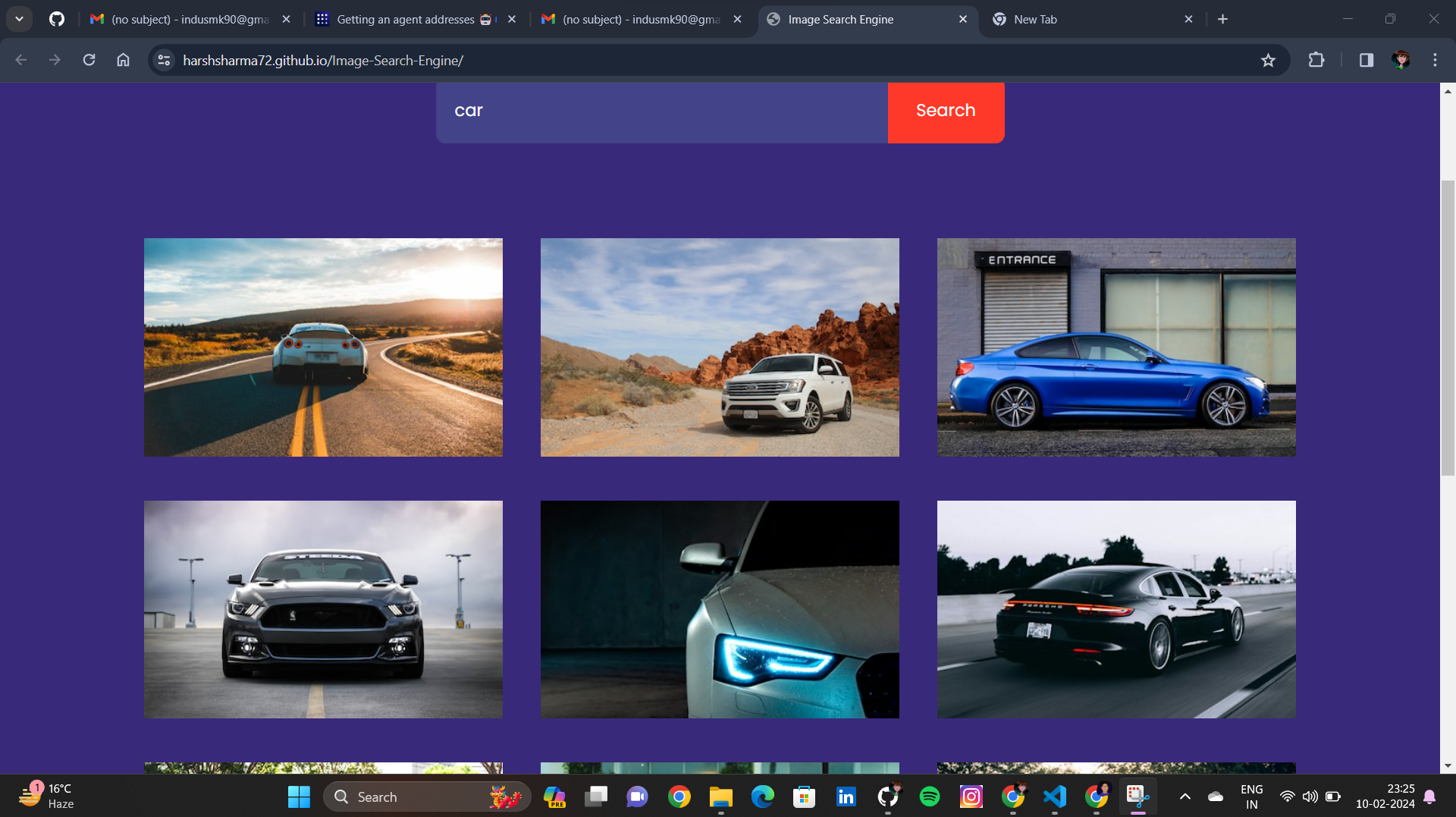
Task: Open Microsoft Edge from taskbar
Action: pos(762,797)
